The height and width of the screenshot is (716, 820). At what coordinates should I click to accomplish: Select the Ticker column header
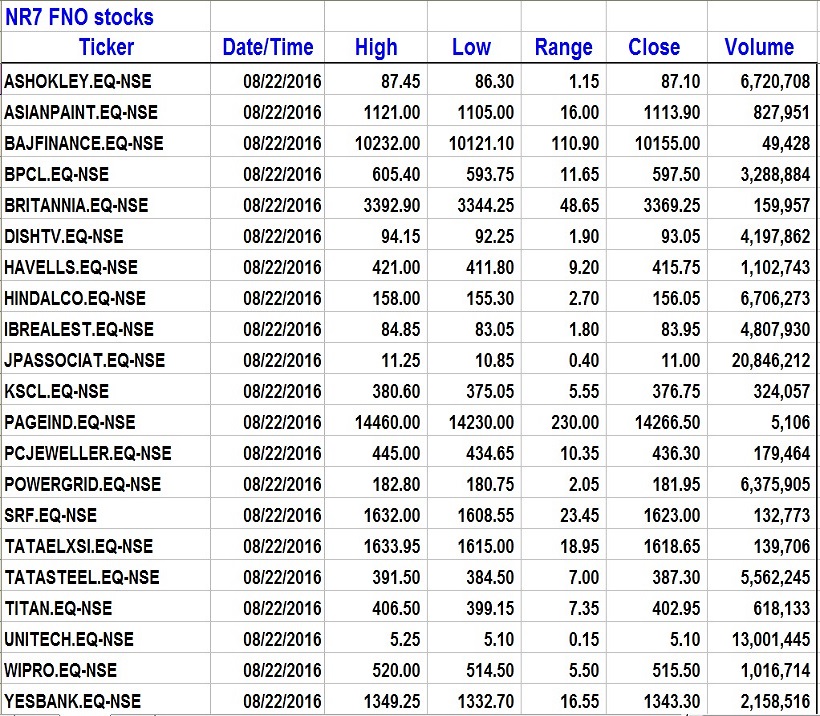tap(106, 47)
